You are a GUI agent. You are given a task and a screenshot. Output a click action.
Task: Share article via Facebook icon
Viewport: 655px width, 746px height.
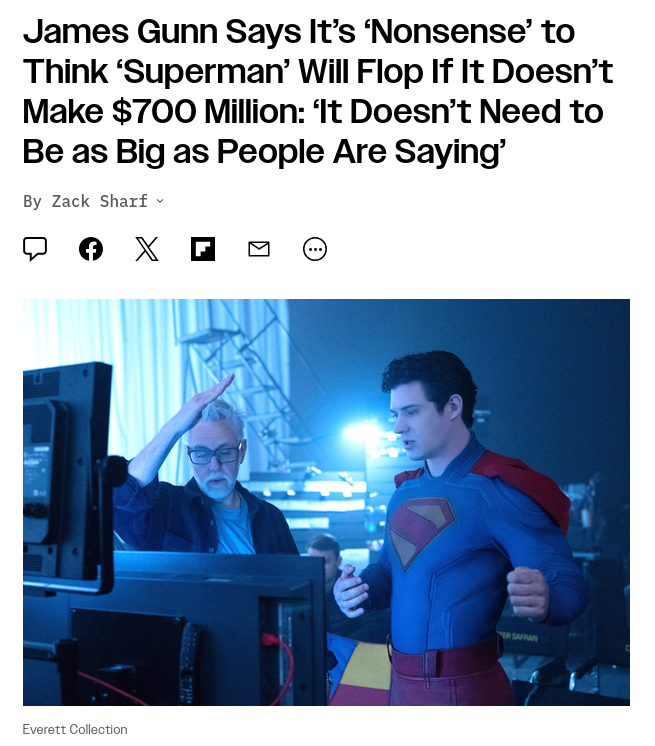click(x=91, y=248)
